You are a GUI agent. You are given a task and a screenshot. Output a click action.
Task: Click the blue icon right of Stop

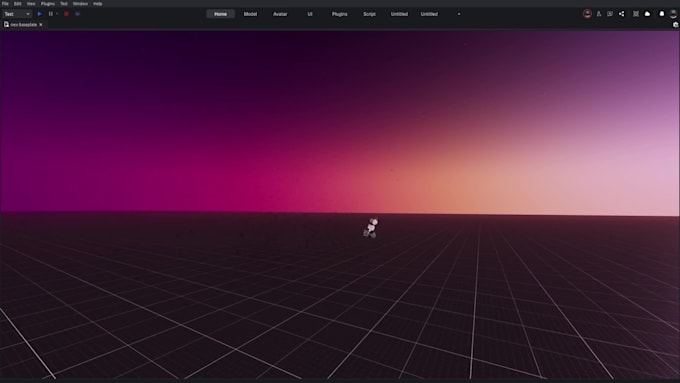click(78, 14)
